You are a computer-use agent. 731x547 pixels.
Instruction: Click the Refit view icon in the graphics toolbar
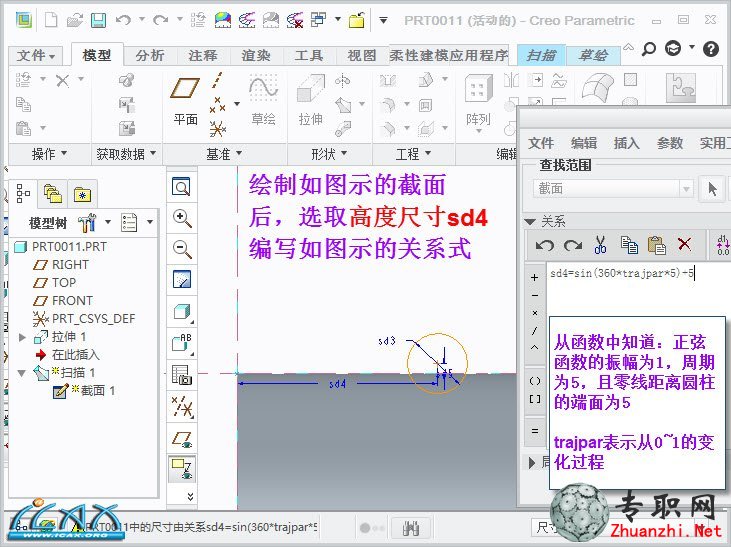[x=181, y=187]
